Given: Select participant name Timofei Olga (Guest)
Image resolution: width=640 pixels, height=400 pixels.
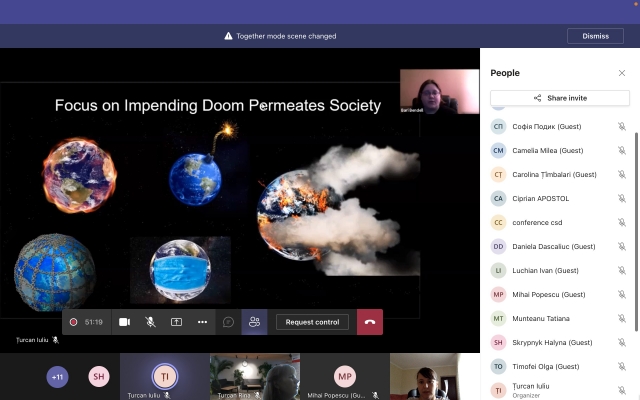Looking at the screenshot, I should [546, 367].
